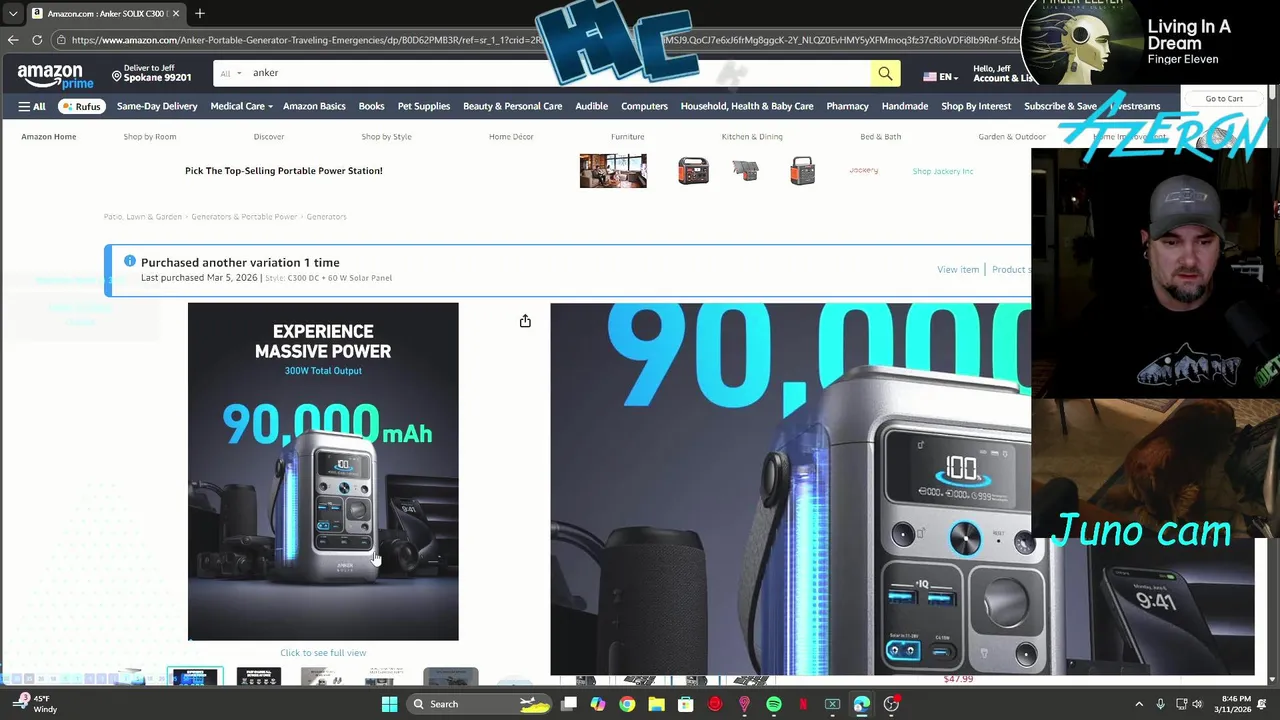Open the main 90,000 mAh product image
Image resolution: width=1280 pixels, height=720 pixels.
pyautogui.click(x=323, y=471)
